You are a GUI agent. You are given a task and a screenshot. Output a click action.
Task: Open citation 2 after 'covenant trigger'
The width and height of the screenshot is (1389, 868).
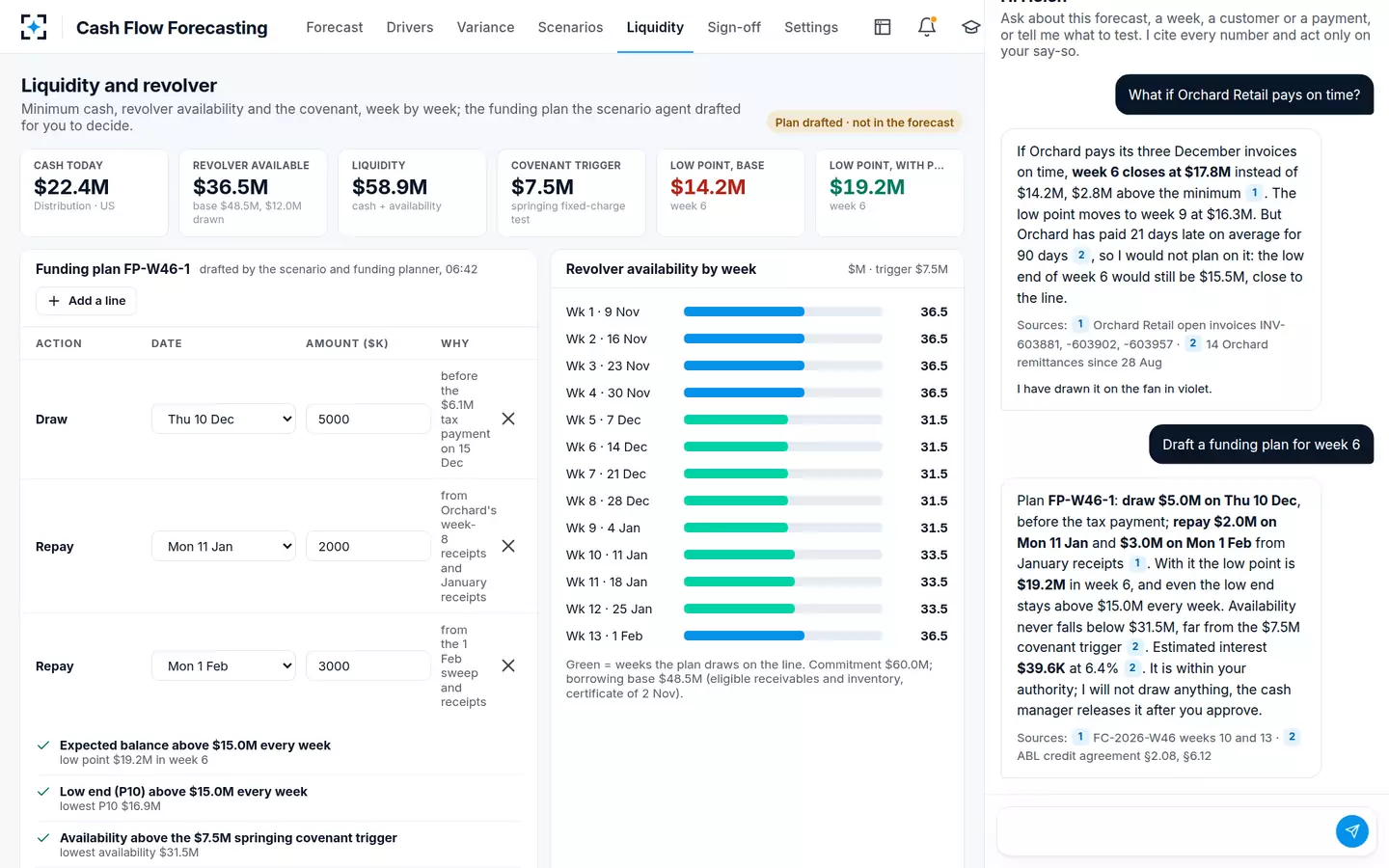(x=1135, y=647)
